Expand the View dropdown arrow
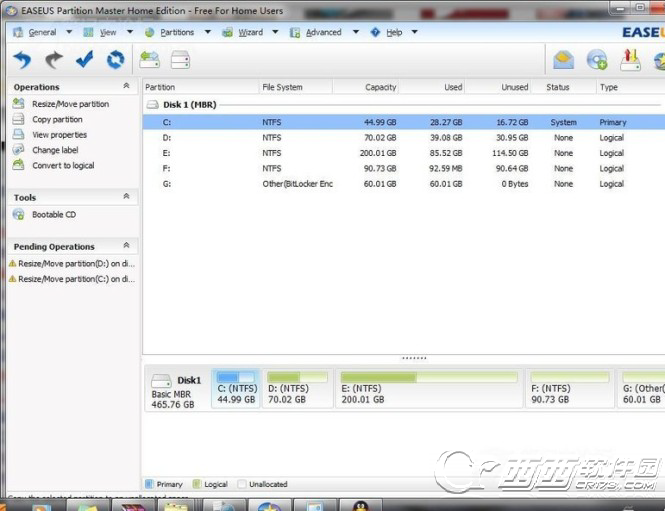 coord(130,32)
